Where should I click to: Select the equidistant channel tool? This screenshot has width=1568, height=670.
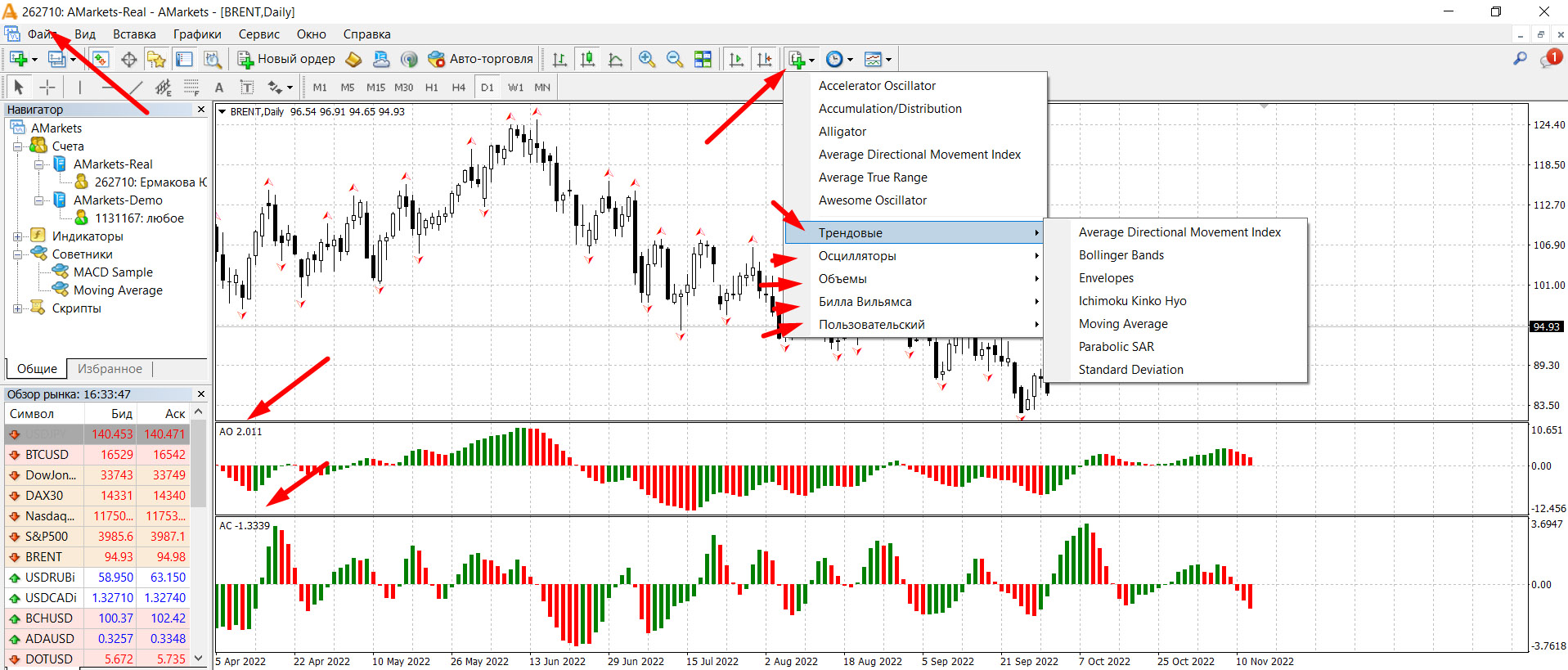point(164,87)
